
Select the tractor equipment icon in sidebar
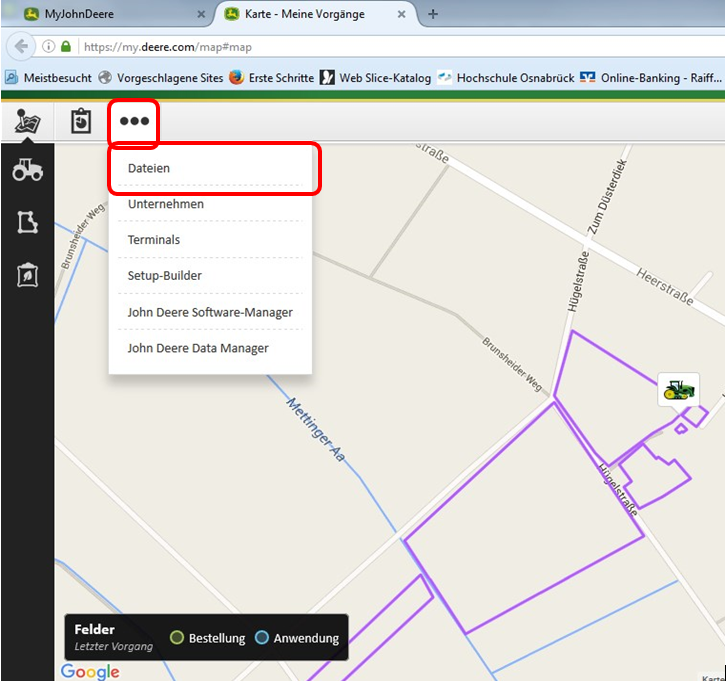pyautogui.click(x=27, y=170)
